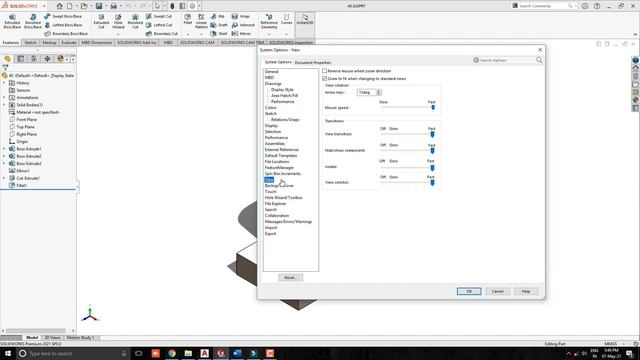Screen dimensions: 640x360
Task: Open the Curves tool
Action: pos(287,19)
